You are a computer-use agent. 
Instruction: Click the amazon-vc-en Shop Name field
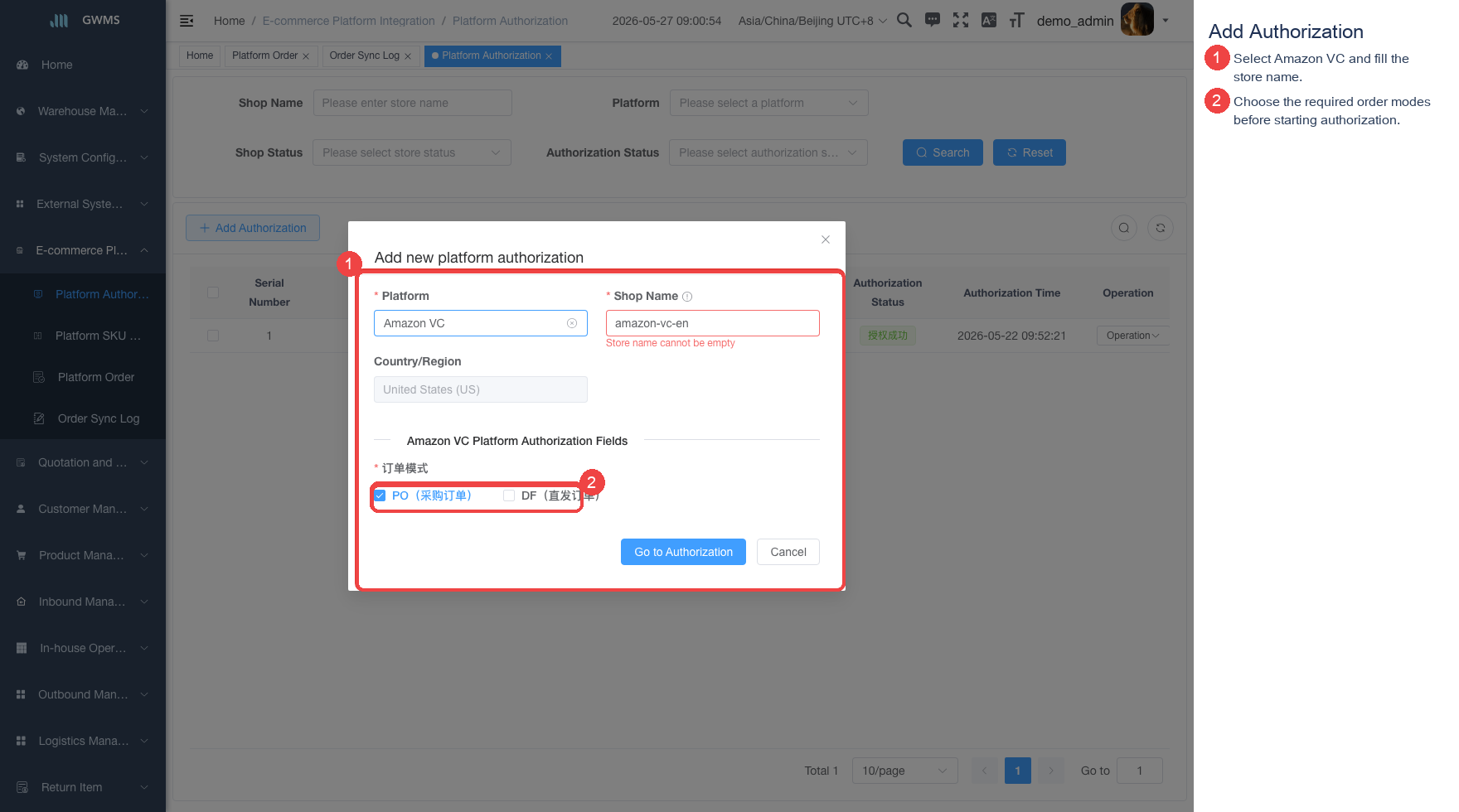click(x=713, y=323)
